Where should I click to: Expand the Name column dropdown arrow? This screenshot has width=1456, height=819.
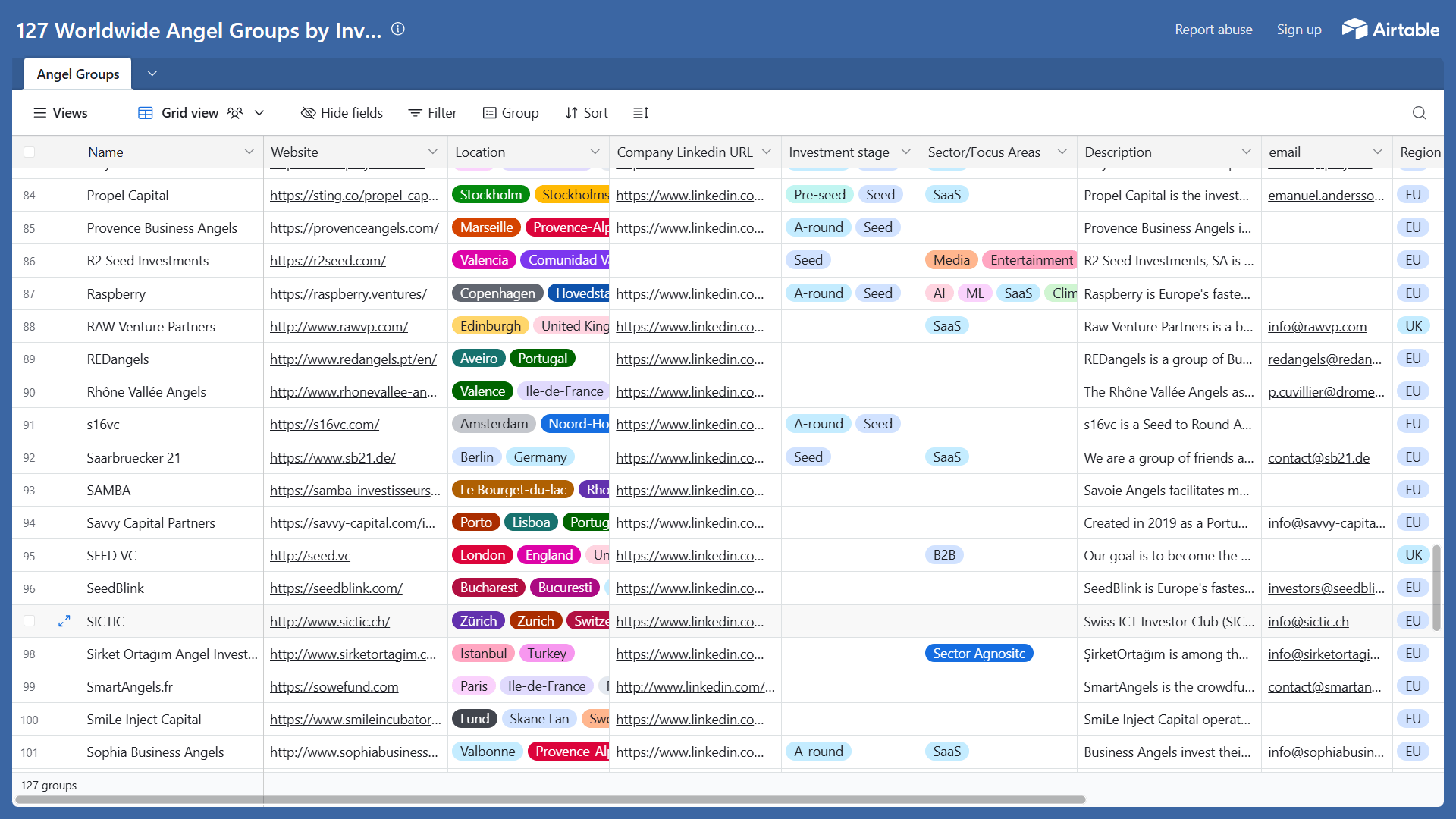249,152
